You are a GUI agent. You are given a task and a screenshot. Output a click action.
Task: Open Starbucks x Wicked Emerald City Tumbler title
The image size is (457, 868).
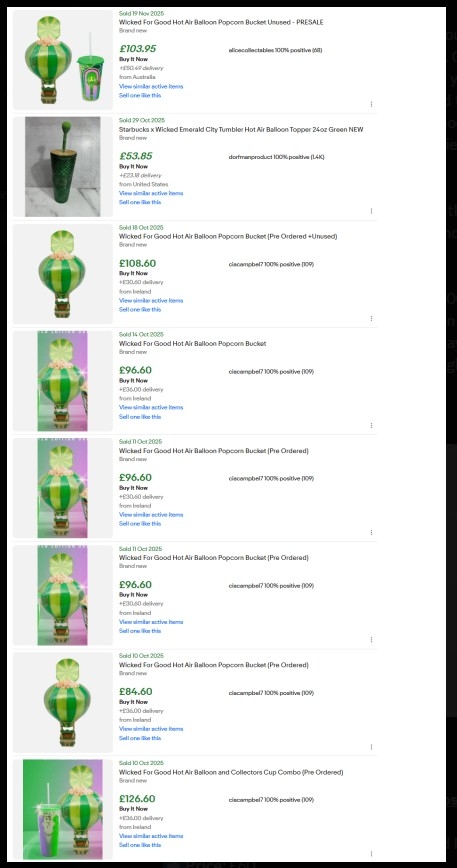coord(241,130)
